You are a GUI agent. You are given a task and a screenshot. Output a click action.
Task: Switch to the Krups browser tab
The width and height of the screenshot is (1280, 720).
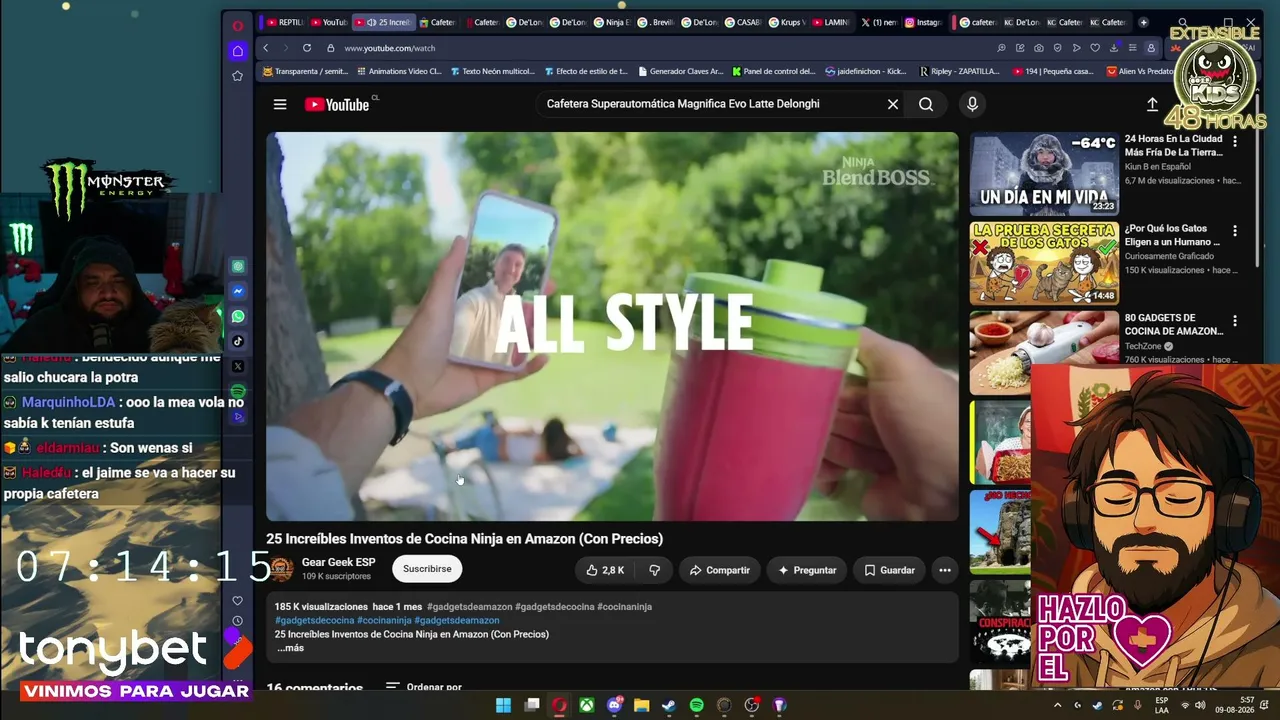tap(786, 22)
